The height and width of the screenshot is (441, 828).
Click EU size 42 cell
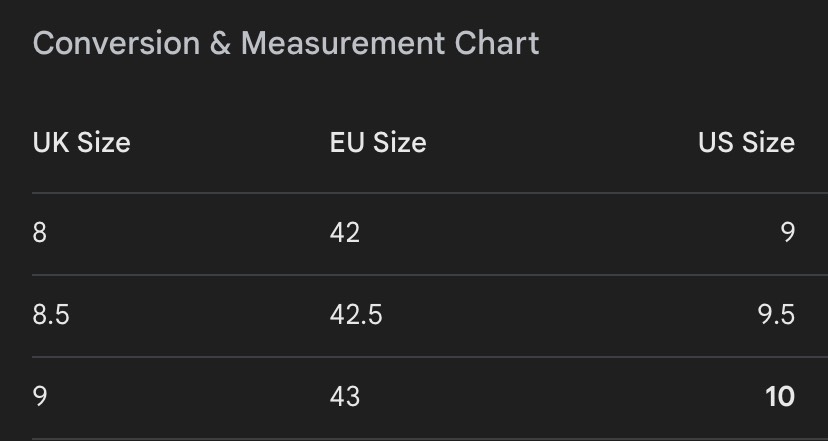(x=345, y=232)
